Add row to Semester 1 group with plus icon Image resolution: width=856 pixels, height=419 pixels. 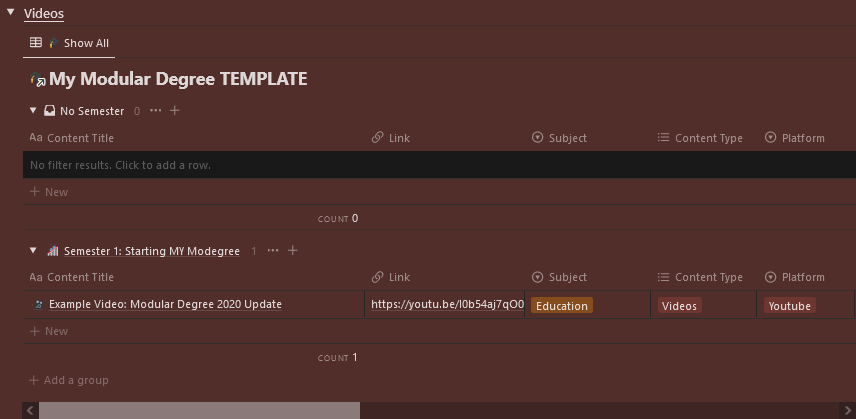point(293,251)
